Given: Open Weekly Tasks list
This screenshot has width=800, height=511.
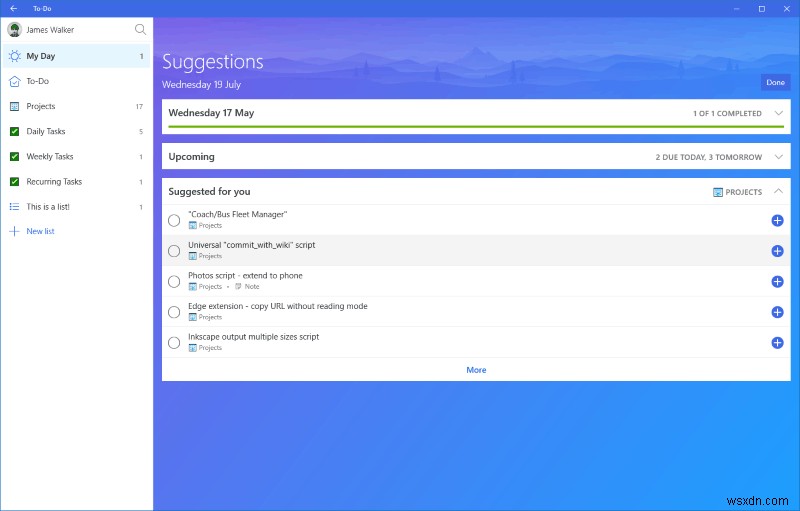Looking at the screenshot, I should point(77,157).
